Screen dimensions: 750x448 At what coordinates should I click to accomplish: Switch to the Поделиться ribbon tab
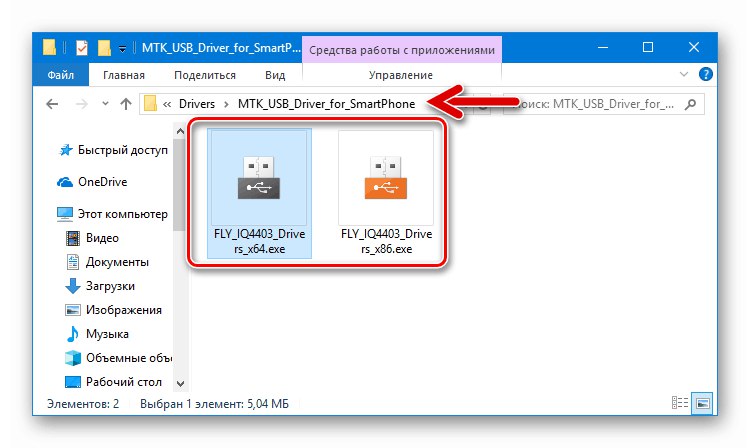(205, 75)
